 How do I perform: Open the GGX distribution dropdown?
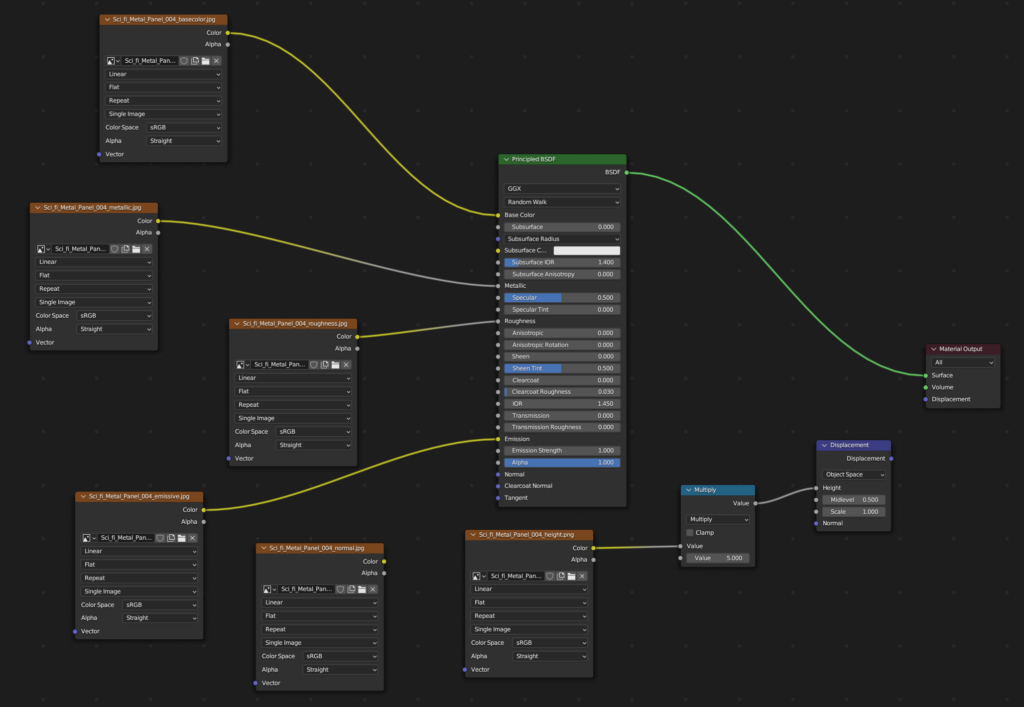click(562, 188)
